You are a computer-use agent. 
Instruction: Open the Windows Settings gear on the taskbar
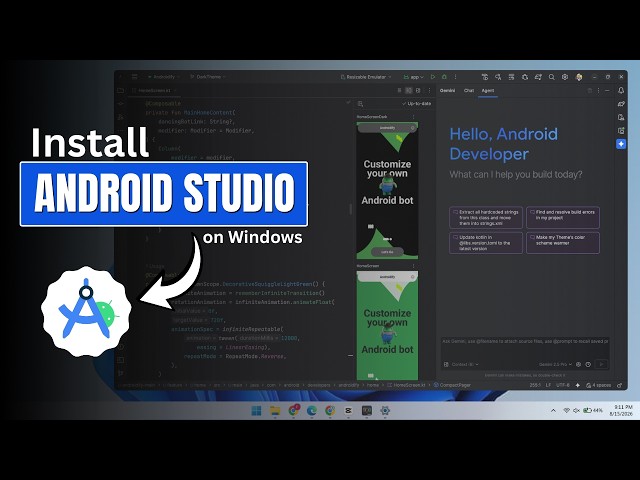tap(385, 410)
